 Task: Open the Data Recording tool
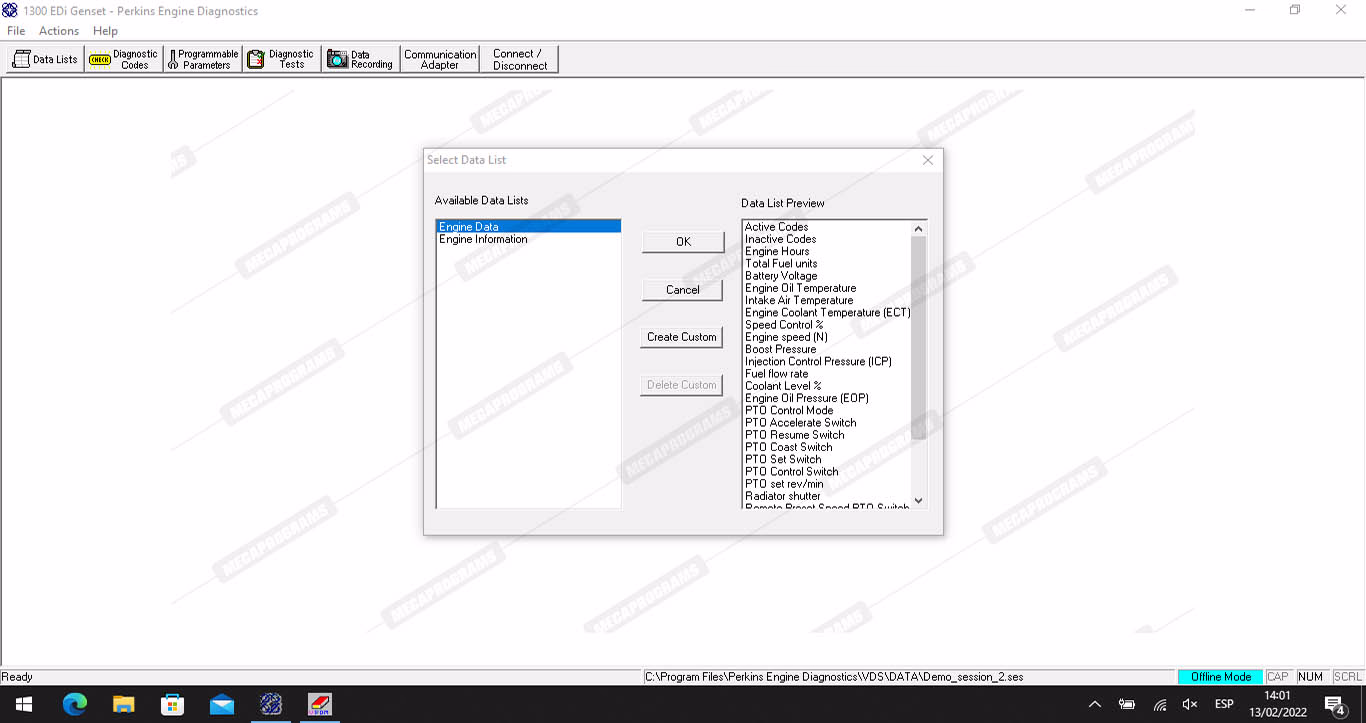tap(361, 59)
